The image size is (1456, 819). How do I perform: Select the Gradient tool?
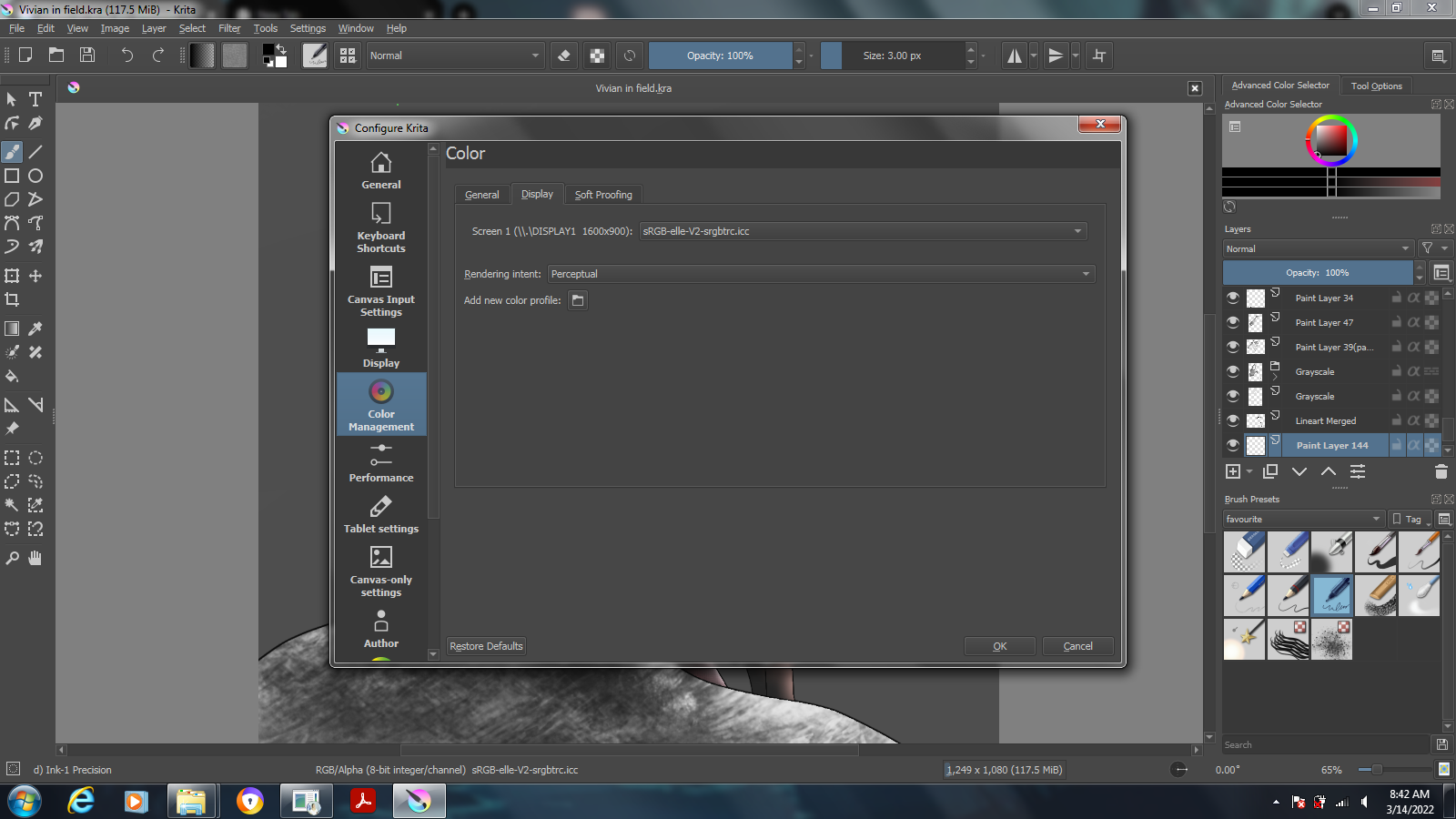coord(12,329)
